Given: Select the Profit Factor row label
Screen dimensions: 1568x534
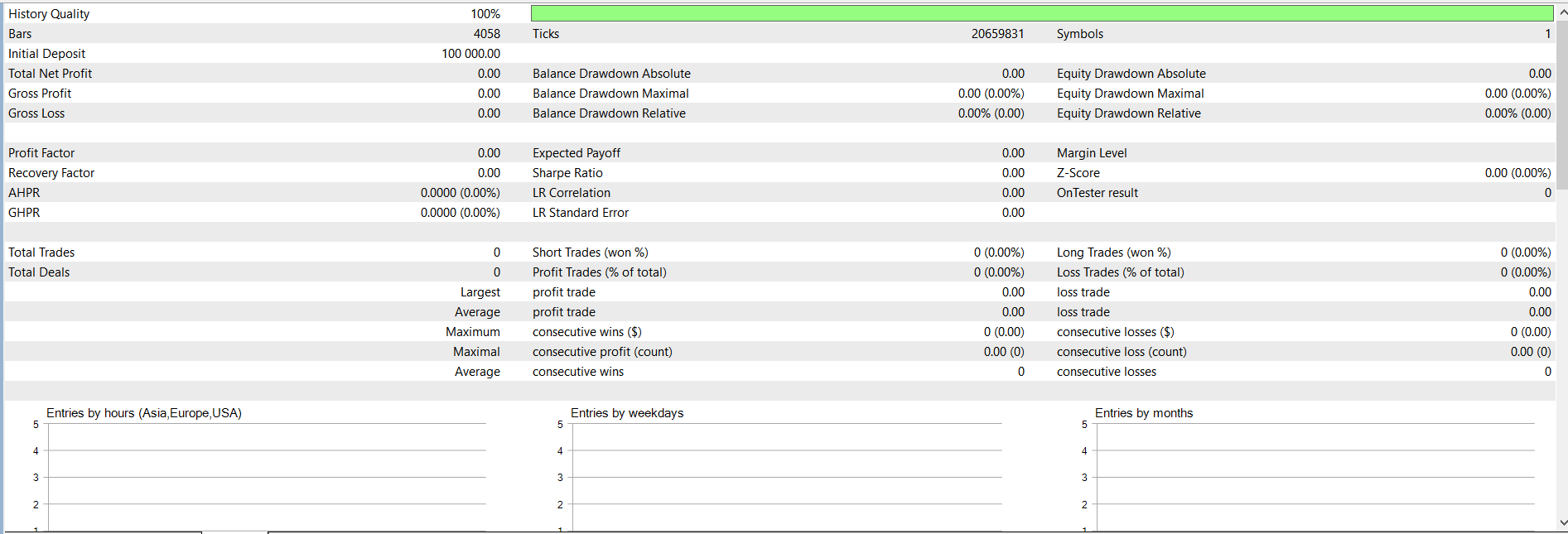Looking at the screenshot, I should click(41, 153).
